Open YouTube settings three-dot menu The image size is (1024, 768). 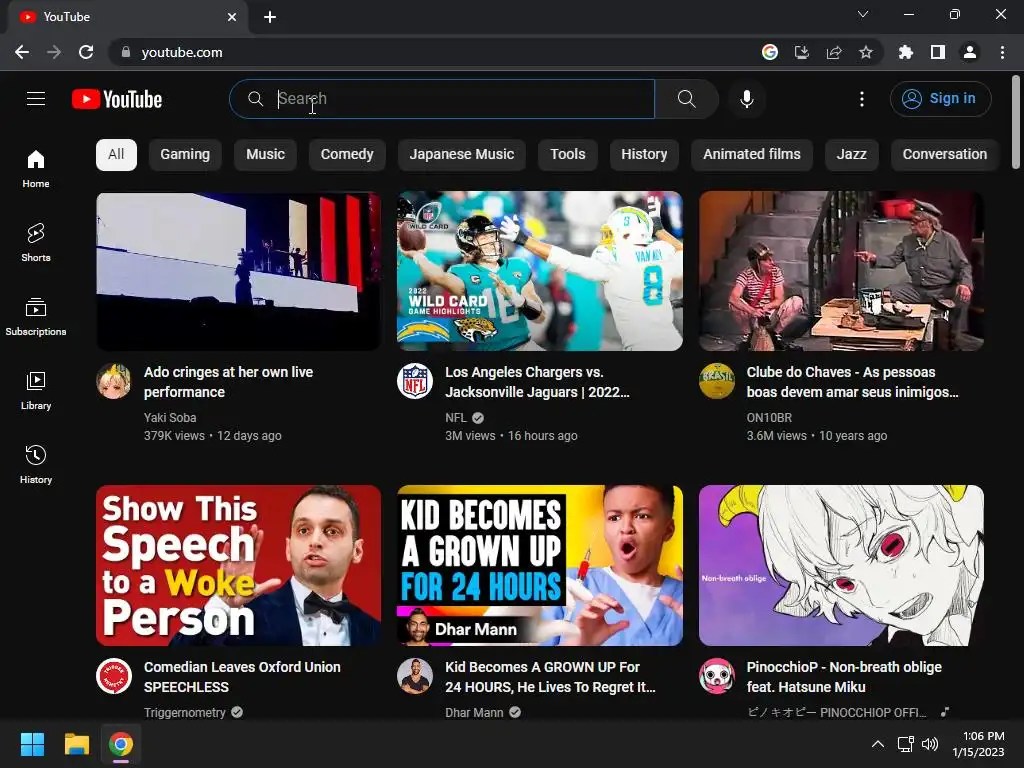862,99
